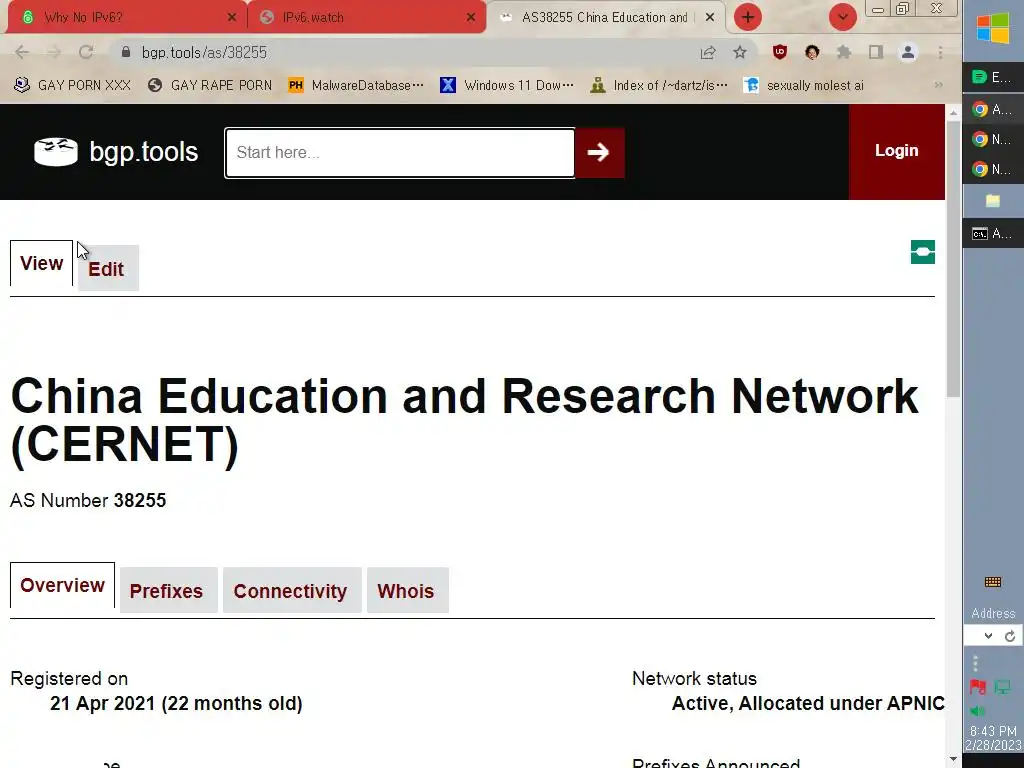Click Active, Allocated under APNIC text
This screenshot has width=1024, height=768.
click(808, 703)
